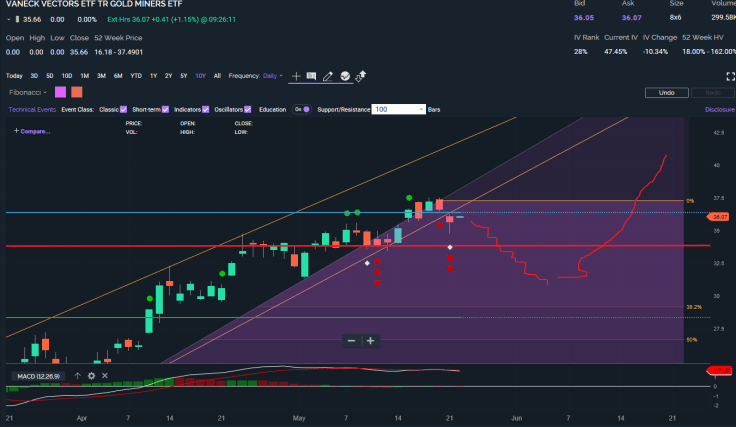This screenshot has height=427, width=736.
Task: Select the crosshair tool icon
Action: (x=296, y=76)
